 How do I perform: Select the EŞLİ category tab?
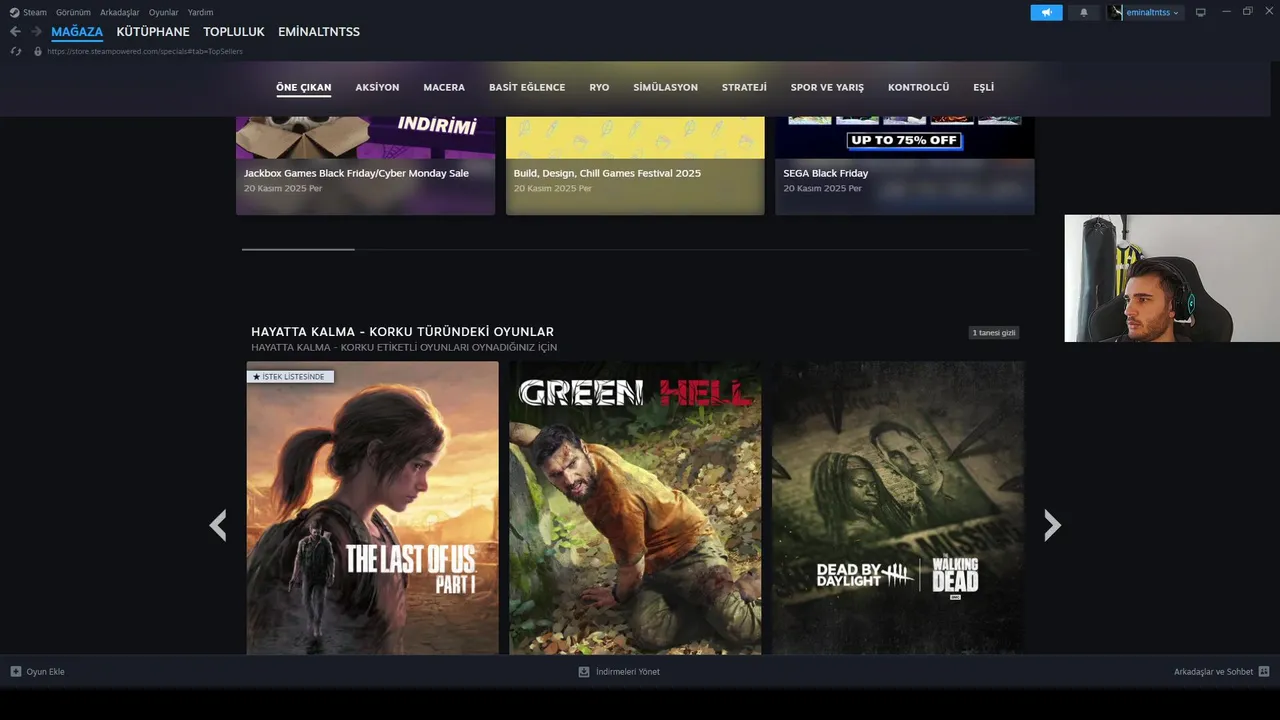(984, 87)
